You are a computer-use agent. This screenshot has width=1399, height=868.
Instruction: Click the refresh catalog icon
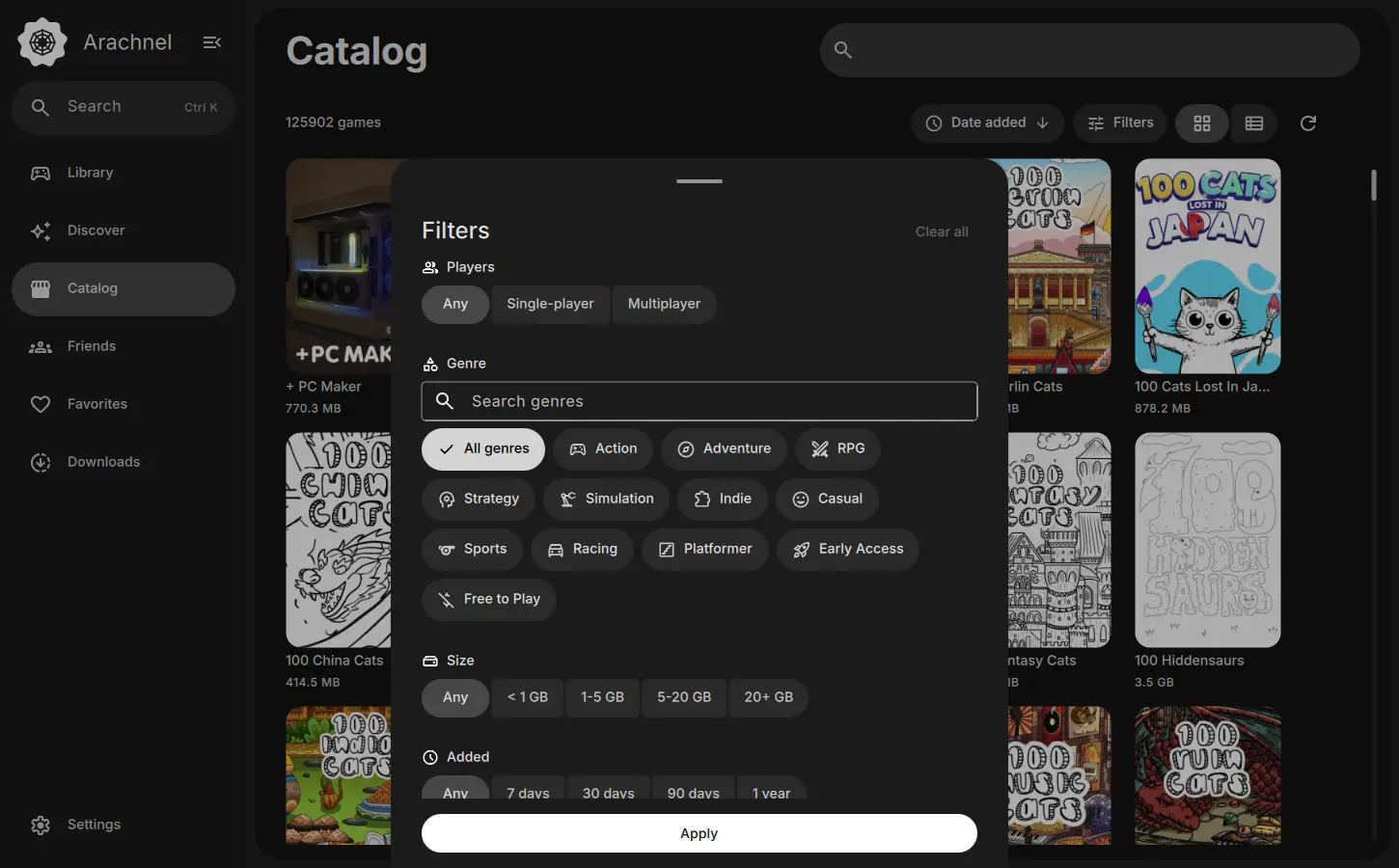tap(1308, 123)
